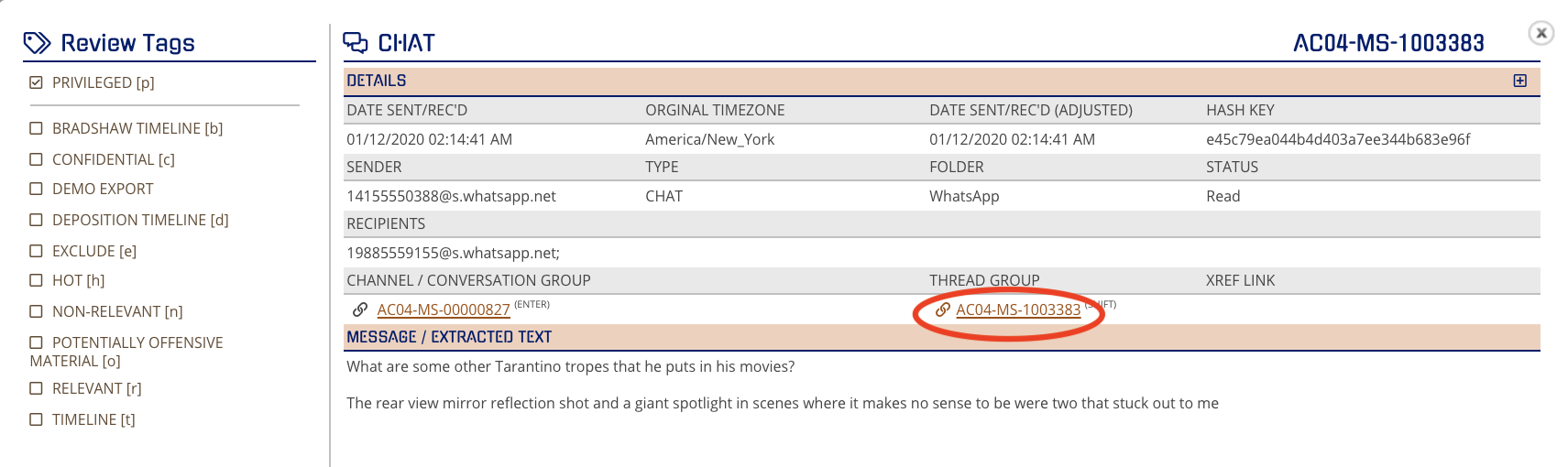Expand the DETAILS section with plus icon
Image resolution: width=1568 pixels, height=467 pixels.
click(x=1520, y=81)
